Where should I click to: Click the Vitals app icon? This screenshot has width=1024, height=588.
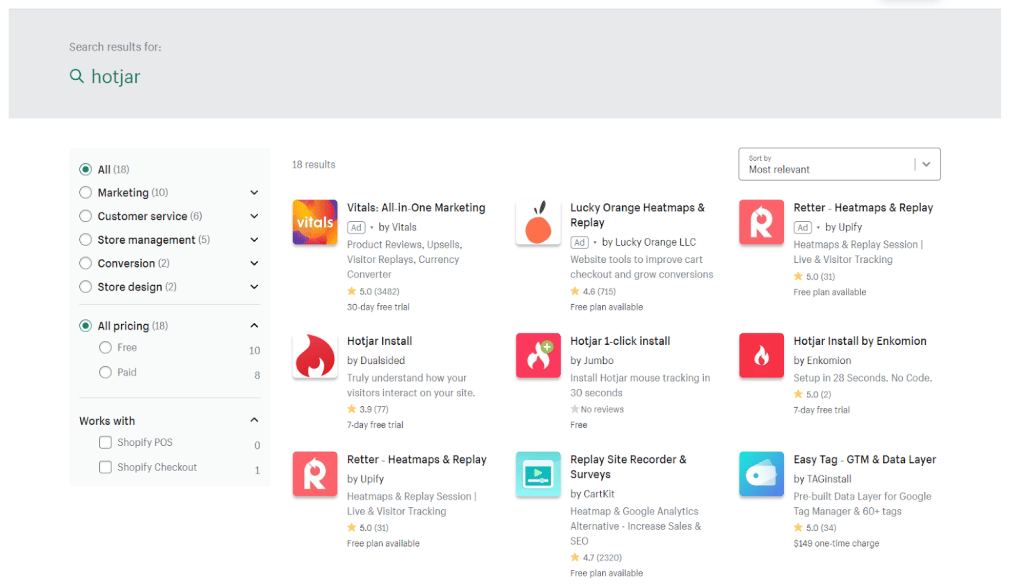[315, 222]
